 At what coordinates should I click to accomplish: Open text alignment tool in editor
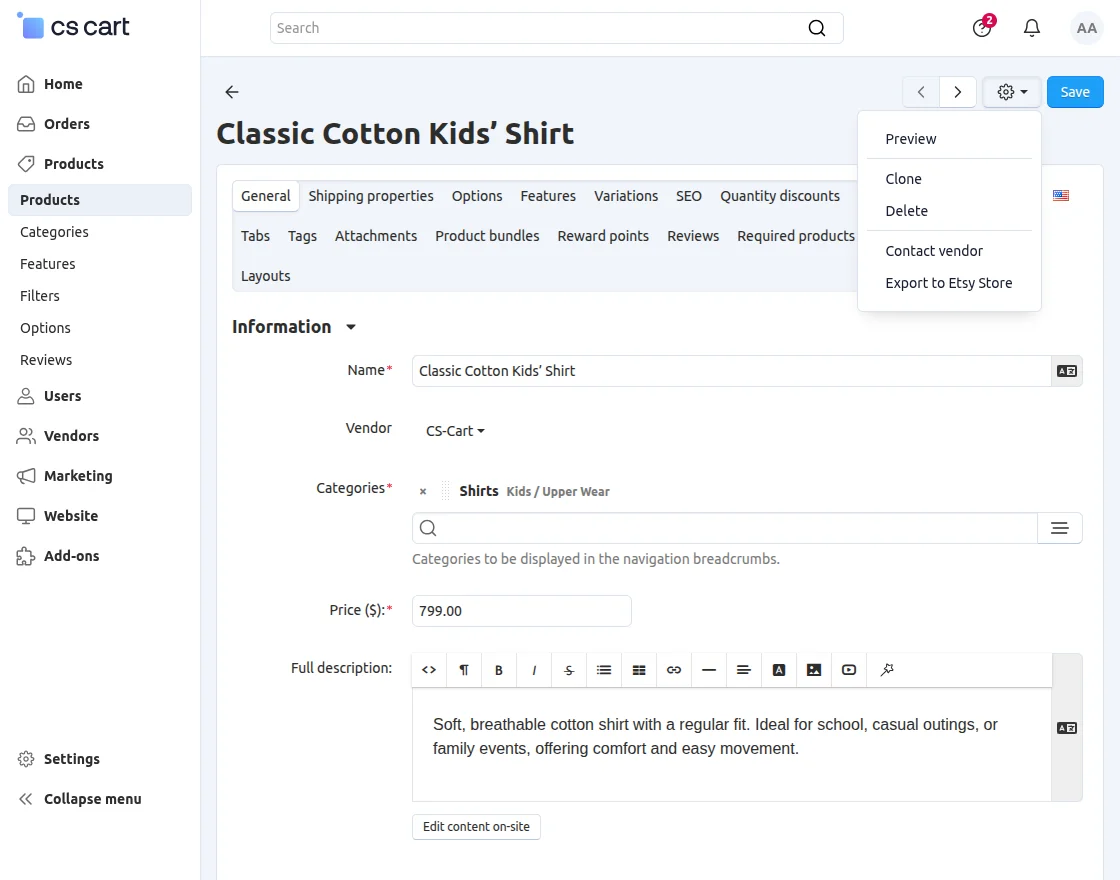click(x=744, y=670)
